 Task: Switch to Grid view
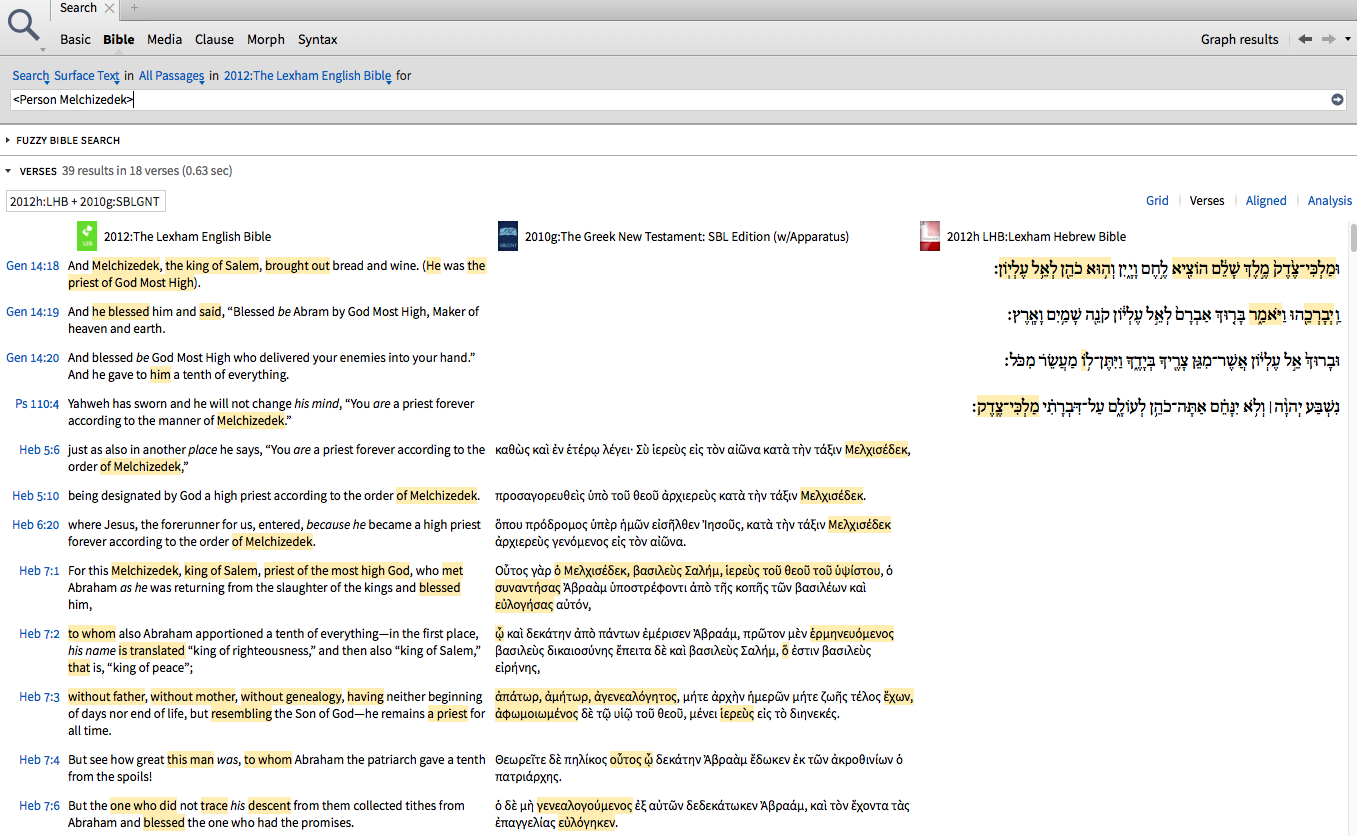click(1157, 200)
